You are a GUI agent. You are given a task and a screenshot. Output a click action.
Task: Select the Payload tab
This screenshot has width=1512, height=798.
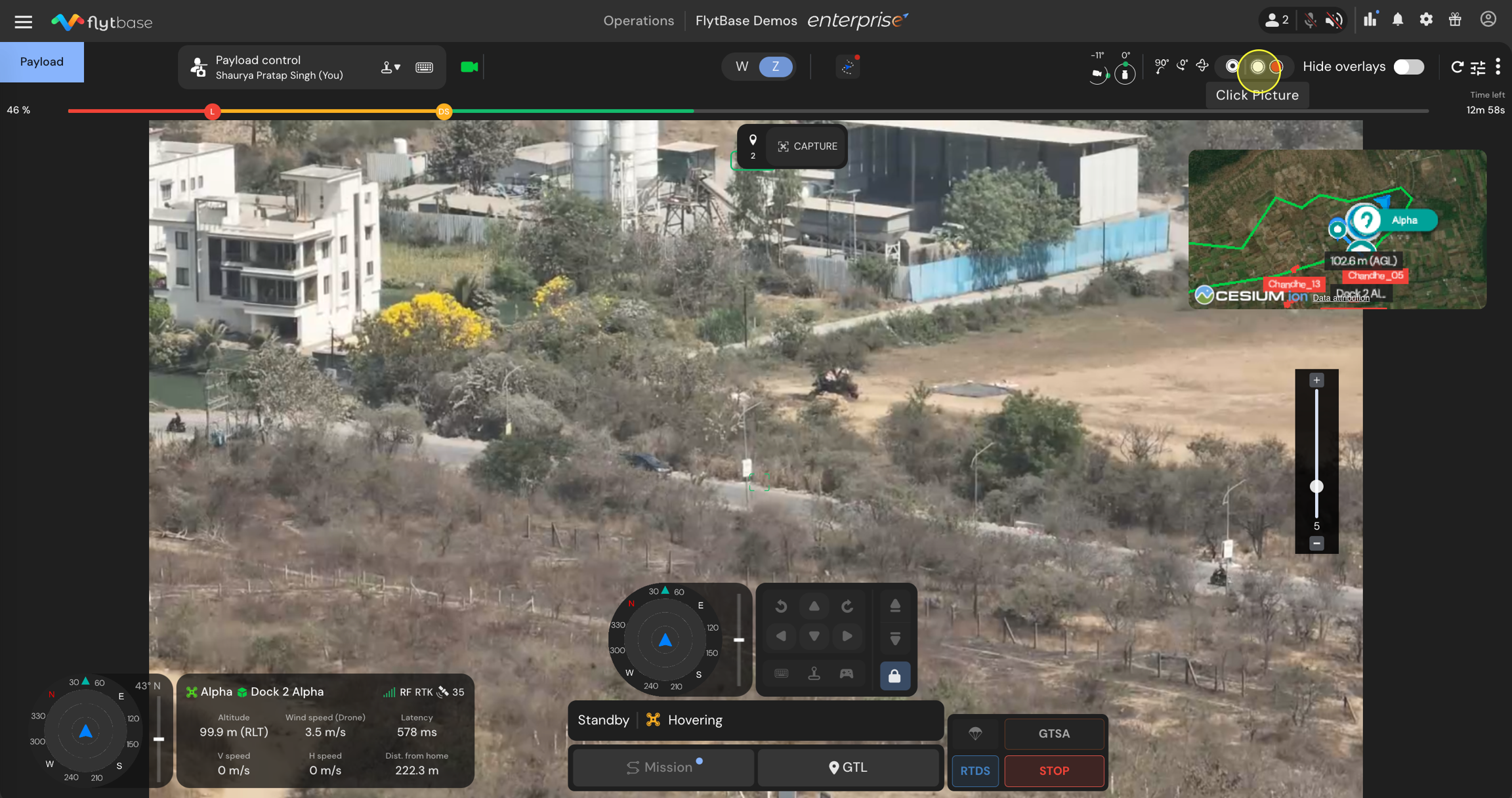tap(41, 62)
